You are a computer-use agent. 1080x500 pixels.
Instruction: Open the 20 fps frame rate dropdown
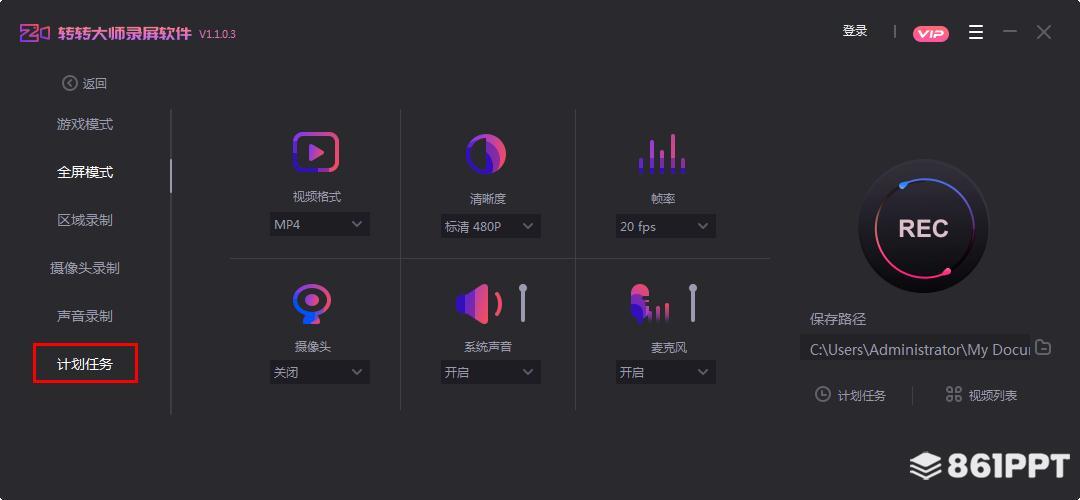point(665,227)
